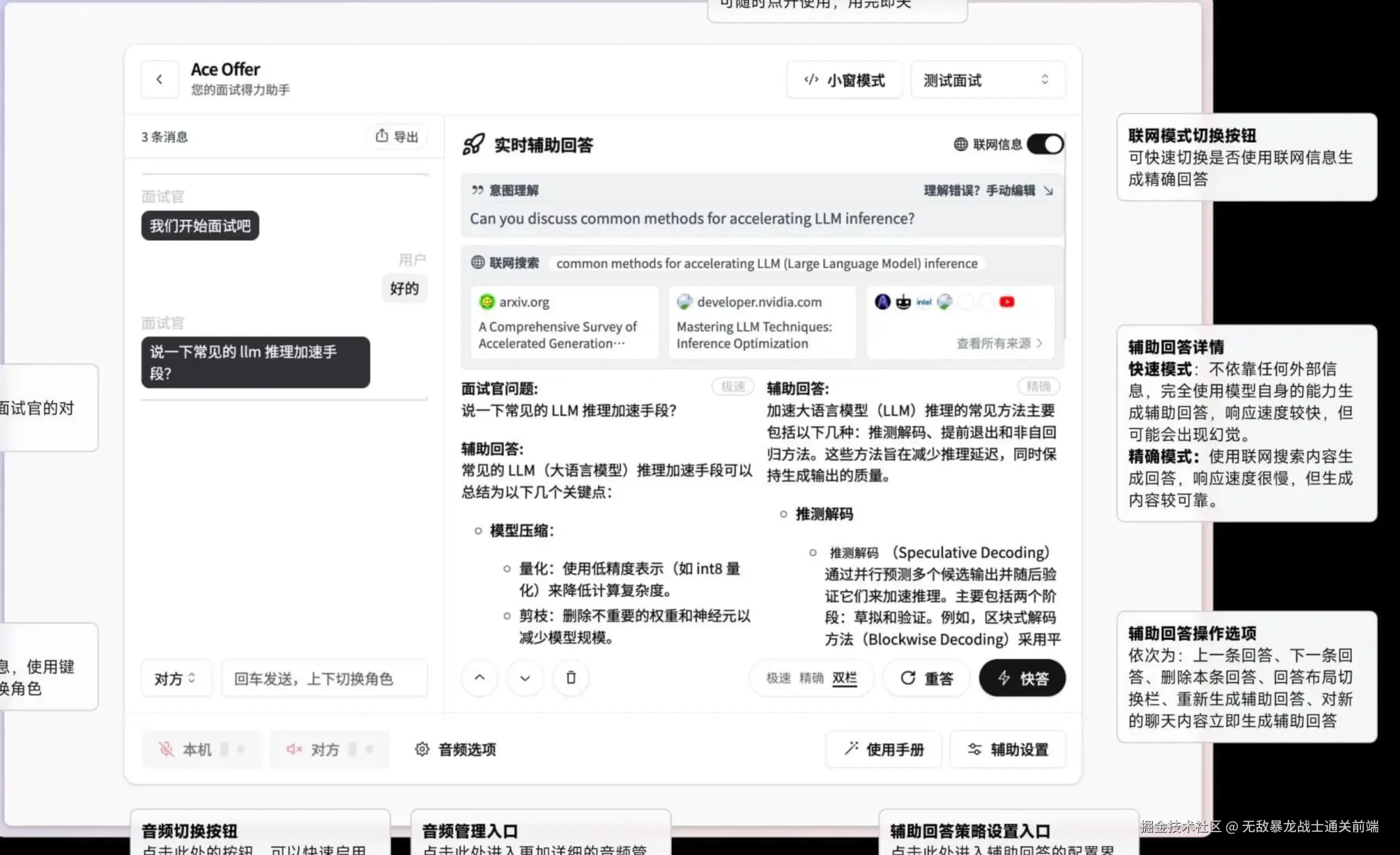This screenshot has width=1400, height=855.
Task: Switch answer layout to 极速 tab
Action: tap(778, 678)
